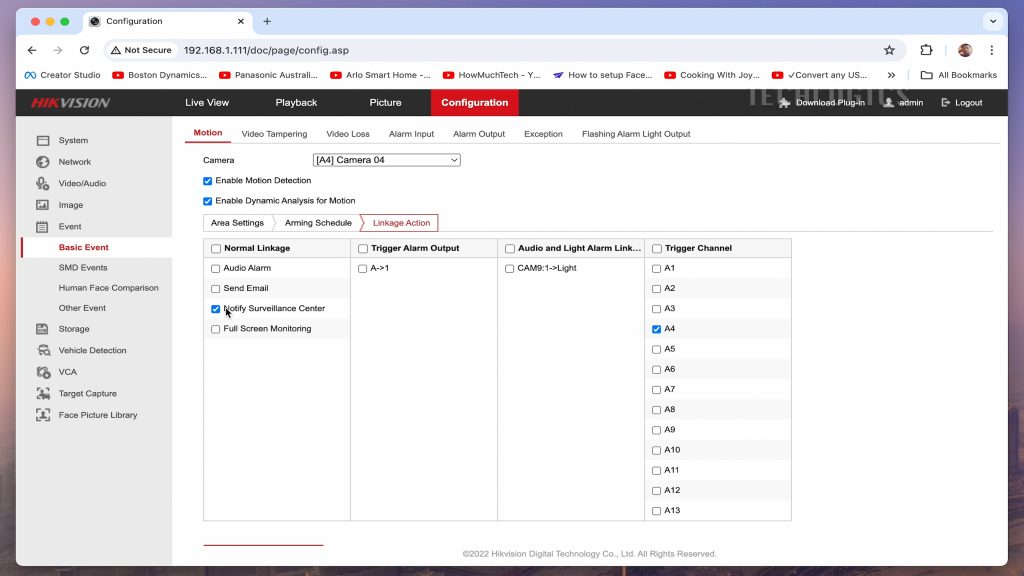Switch to the Video Tampering tab
1024x576 pixels.
click(274, 134)
